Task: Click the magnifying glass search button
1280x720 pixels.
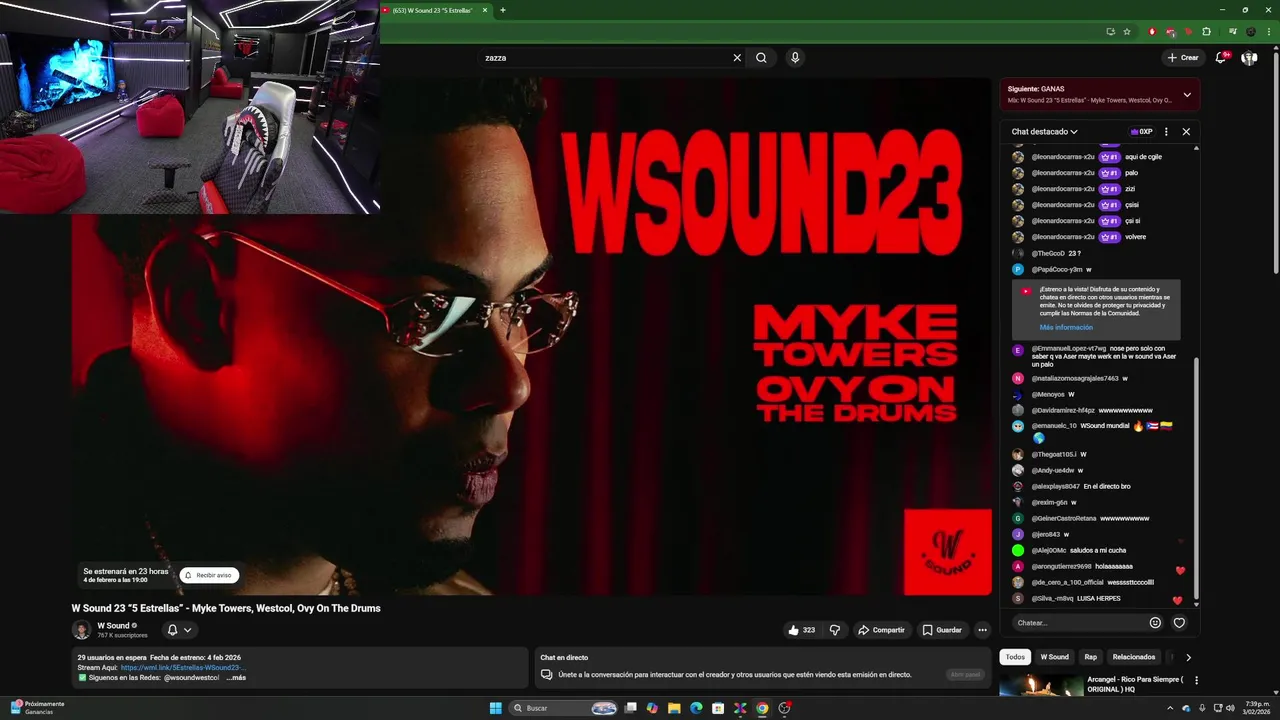Action: [x=761, y=58]
